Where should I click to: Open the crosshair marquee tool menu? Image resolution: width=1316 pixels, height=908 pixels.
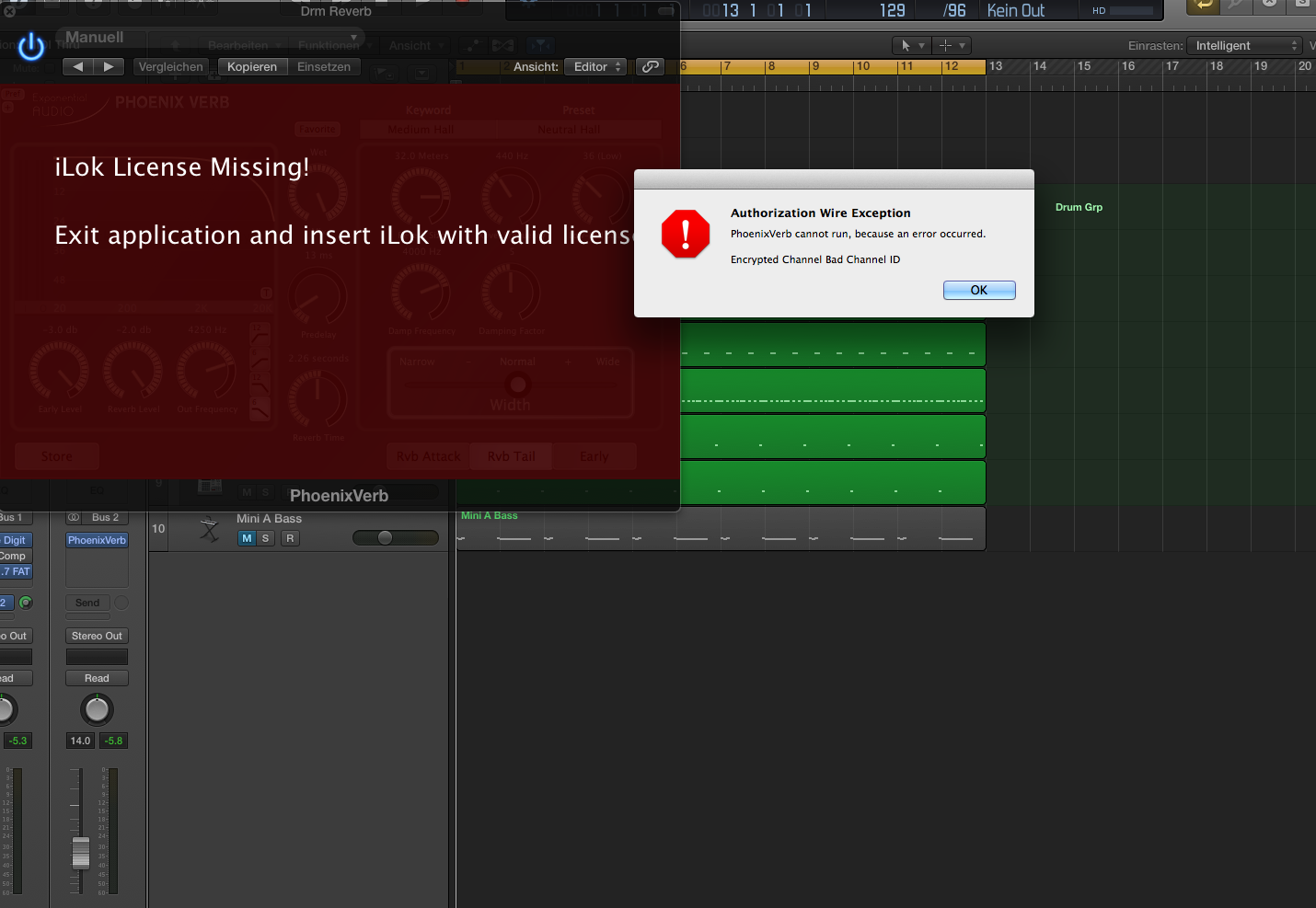click(952, 45)
